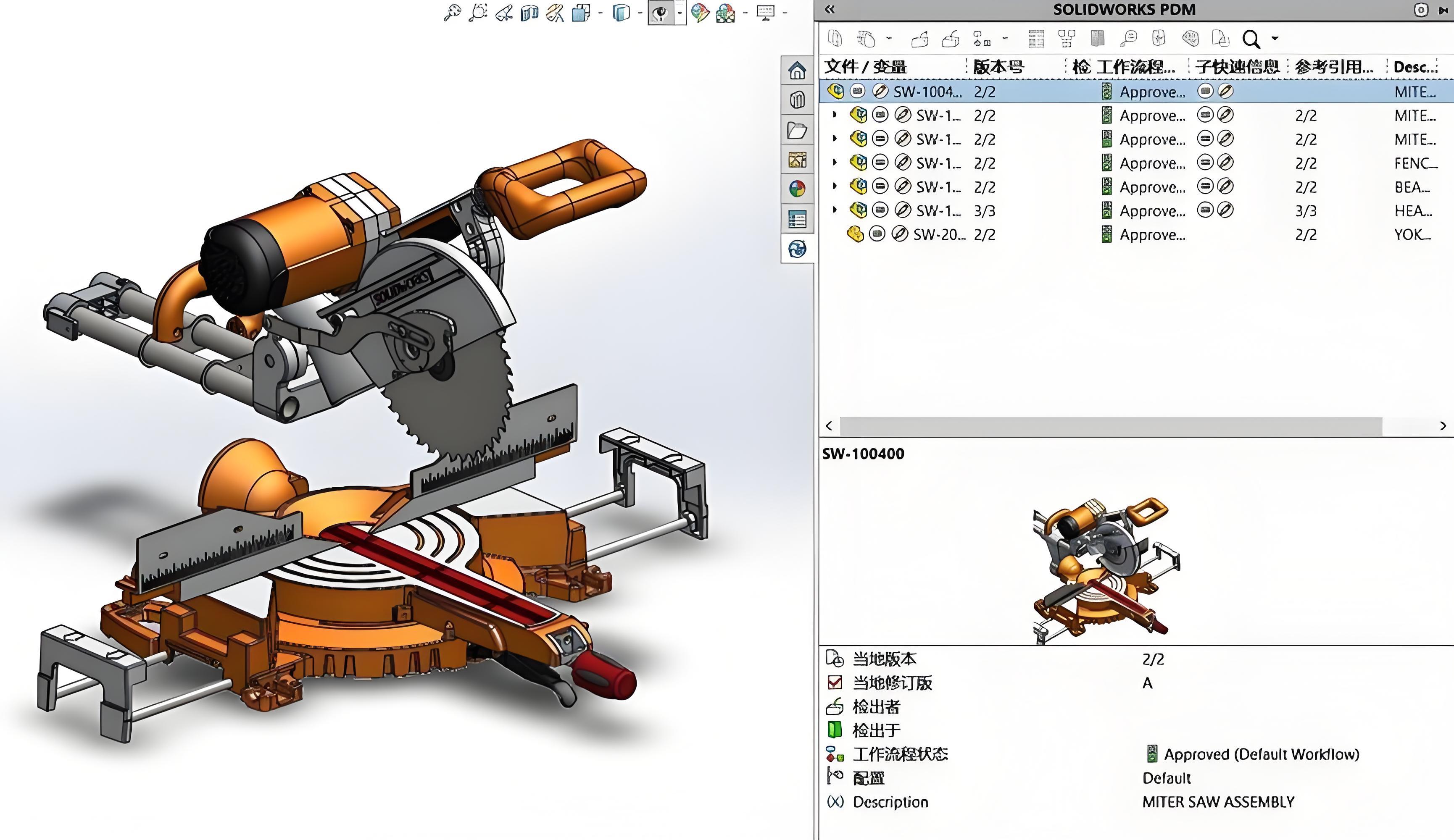Viewport: 1454px width, 840px height.
Task: Open the SOLIDWORKS PDM task pane tab
Action: click(798, 249)
